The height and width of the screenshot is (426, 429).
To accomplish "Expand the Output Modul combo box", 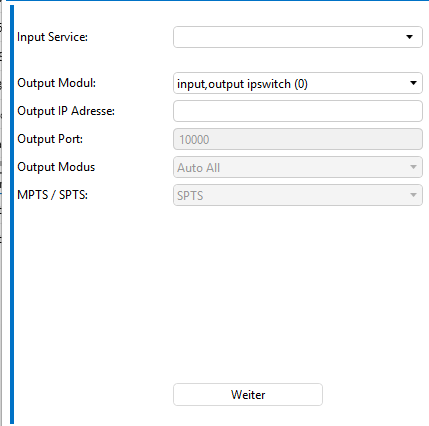I will [298, 83].
